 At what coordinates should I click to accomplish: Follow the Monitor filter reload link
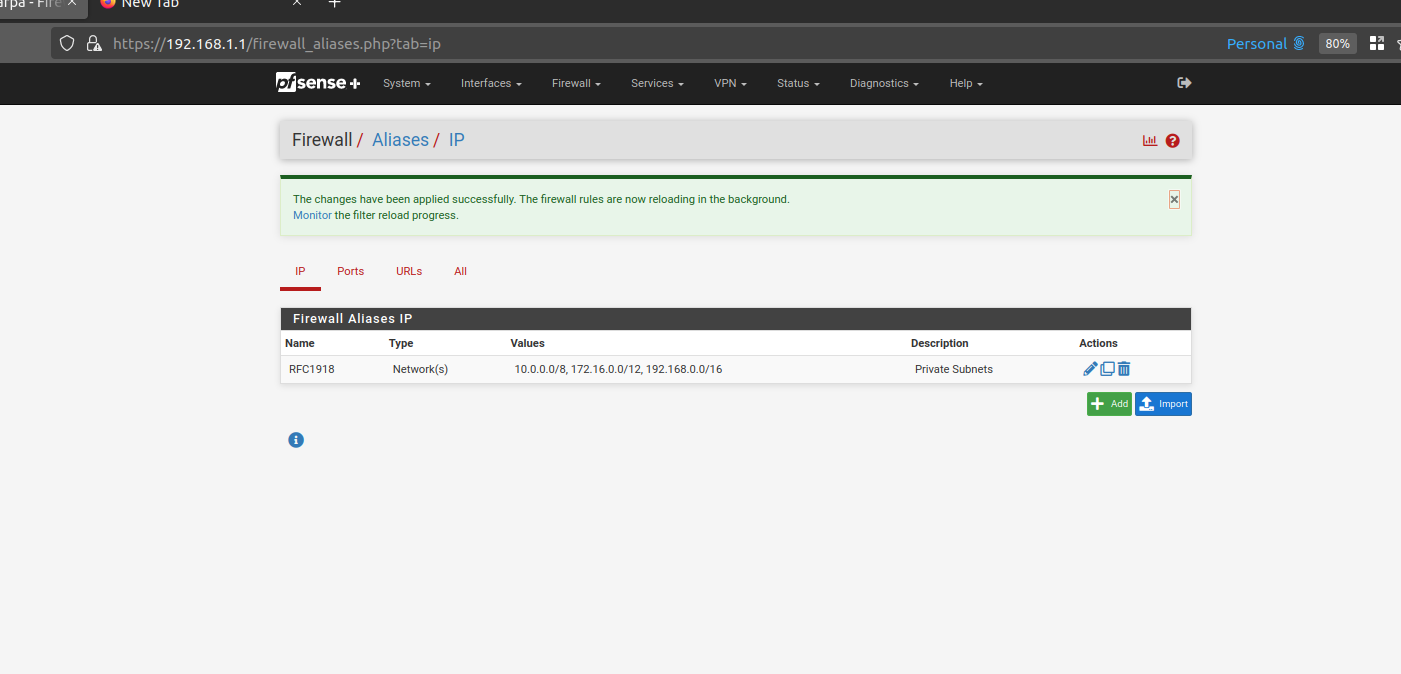pos(312,215)
